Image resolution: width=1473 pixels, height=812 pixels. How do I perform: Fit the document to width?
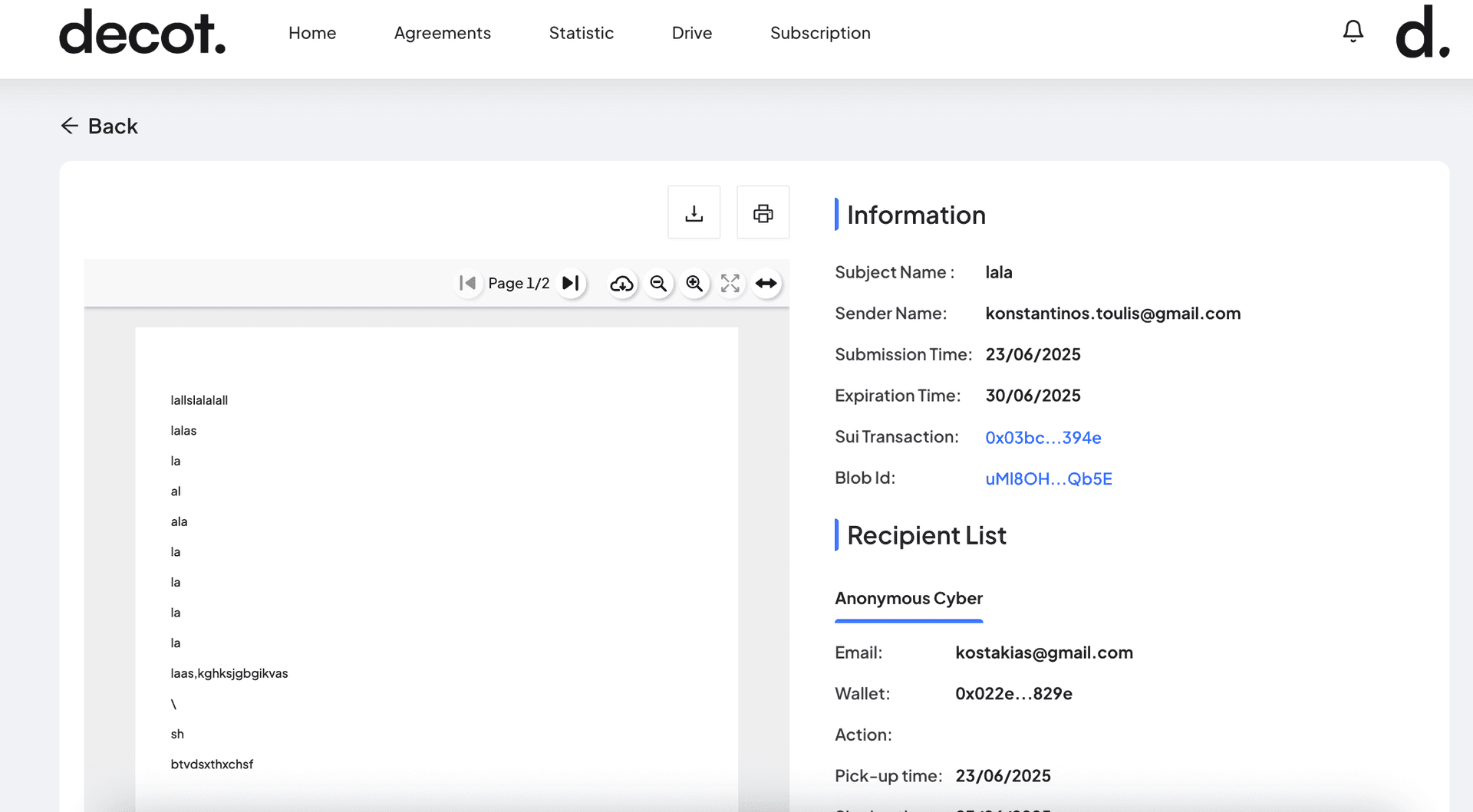click(x=766, y=284)
